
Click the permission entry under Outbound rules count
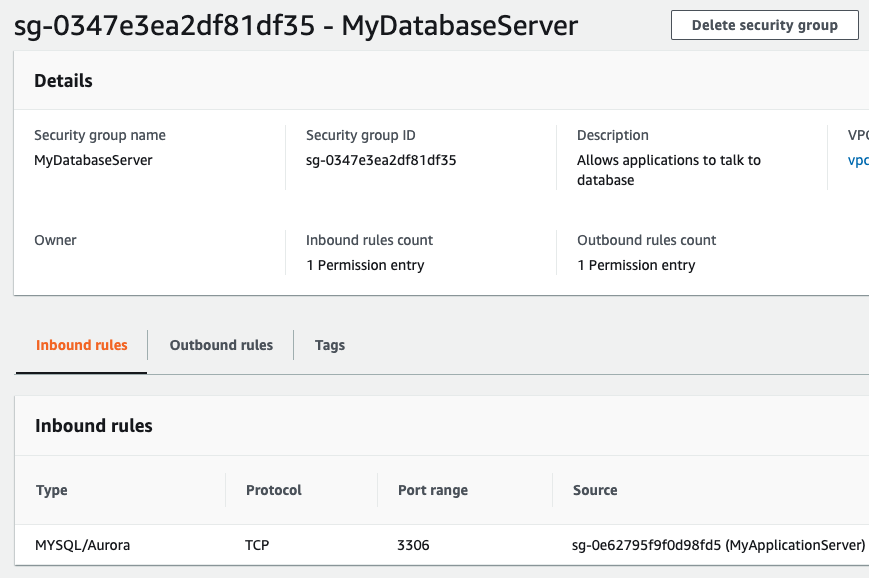[x=636, y=265]
